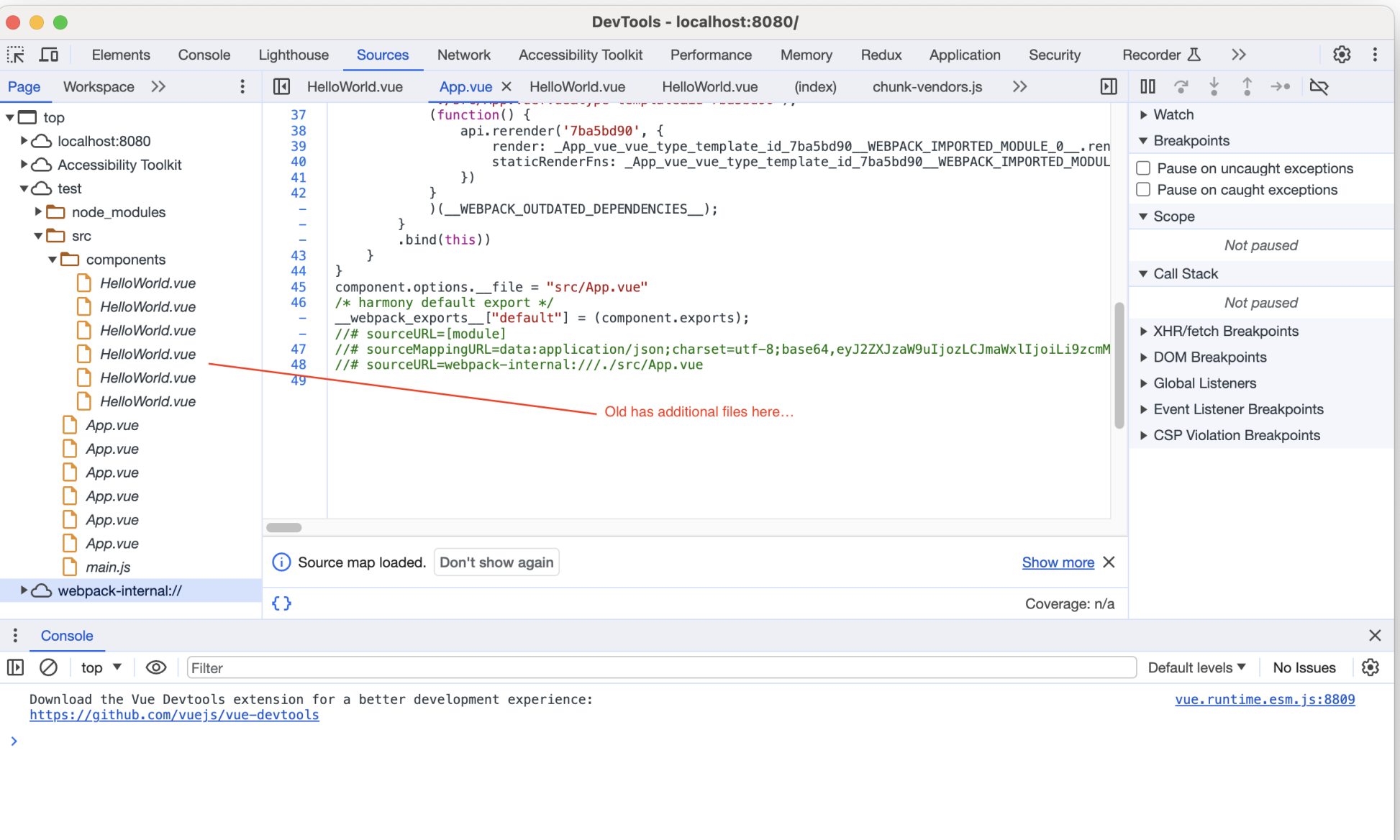Show more navigator tabs after Workspace
1400x840 pixels.
pyautogui.click(x=158, y=86)
